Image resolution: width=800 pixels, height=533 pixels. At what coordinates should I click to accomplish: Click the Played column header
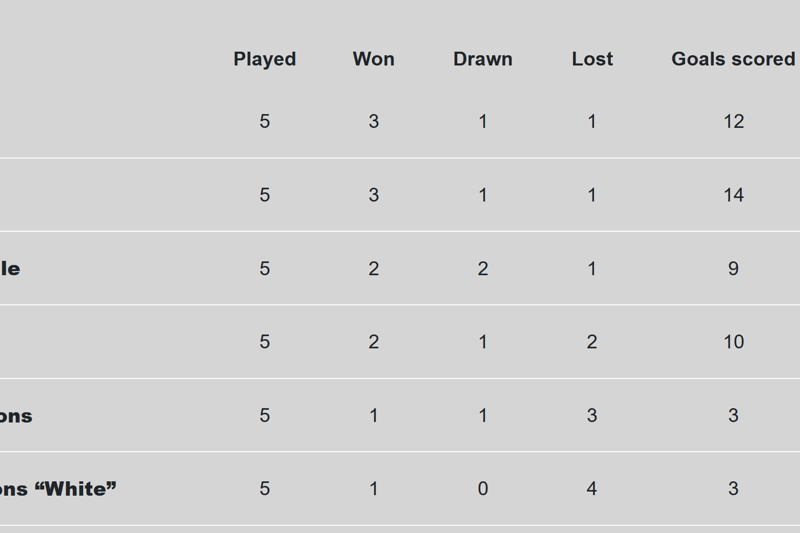click(x=264, y=59)
